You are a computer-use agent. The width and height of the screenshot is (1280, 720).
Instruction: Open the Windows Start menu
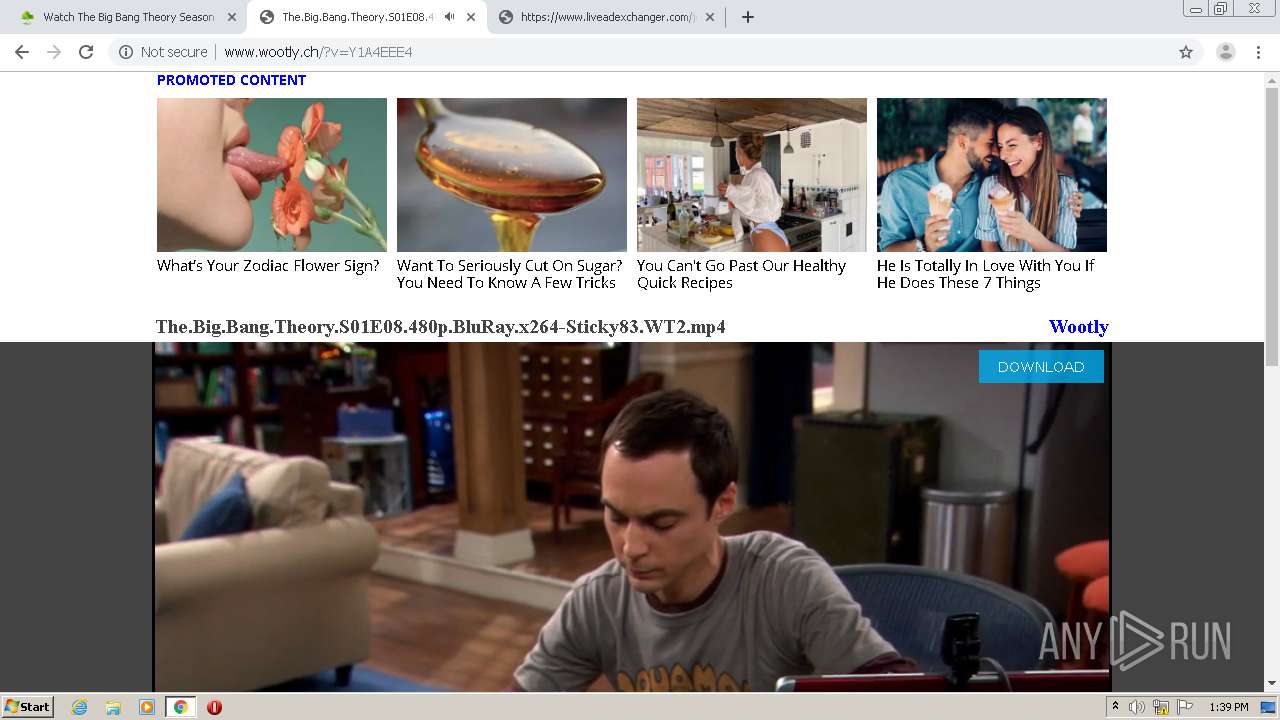coord(27,707)
